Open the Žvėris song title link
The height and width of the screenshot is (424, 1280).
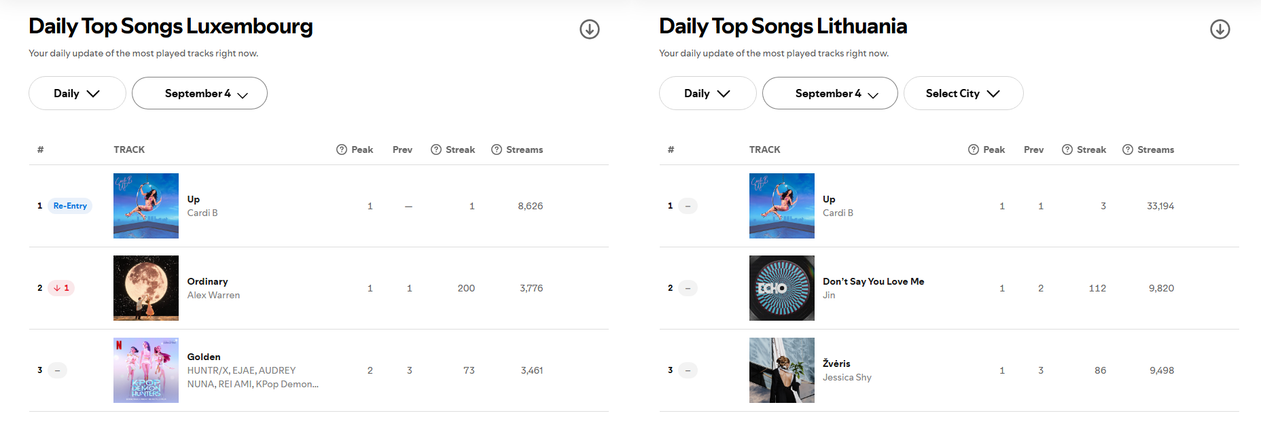[837, 363]
